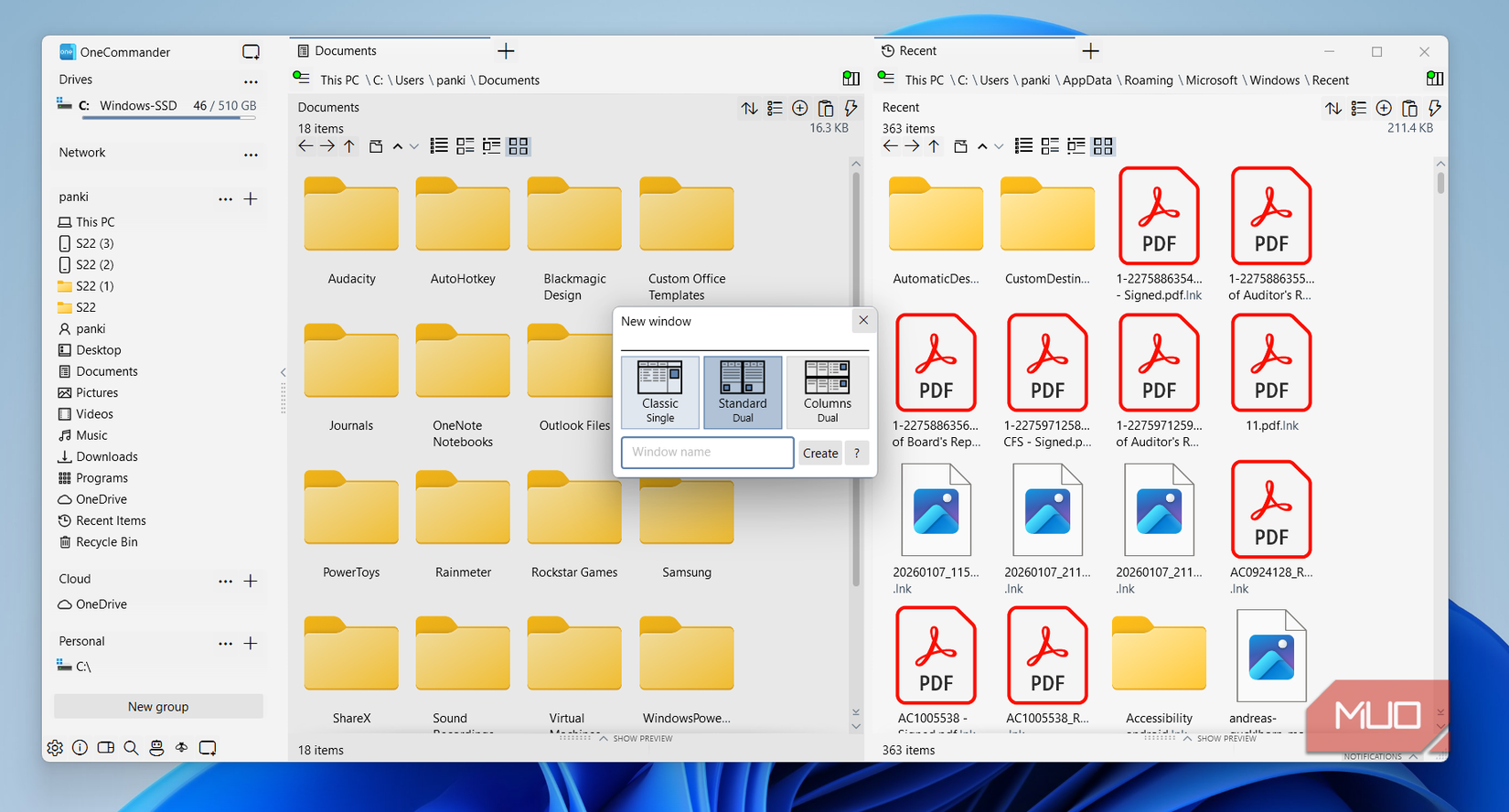Open quick actions lightning in Documents pane
This screenshot has height=812, width=1509.
pos(851,108)
